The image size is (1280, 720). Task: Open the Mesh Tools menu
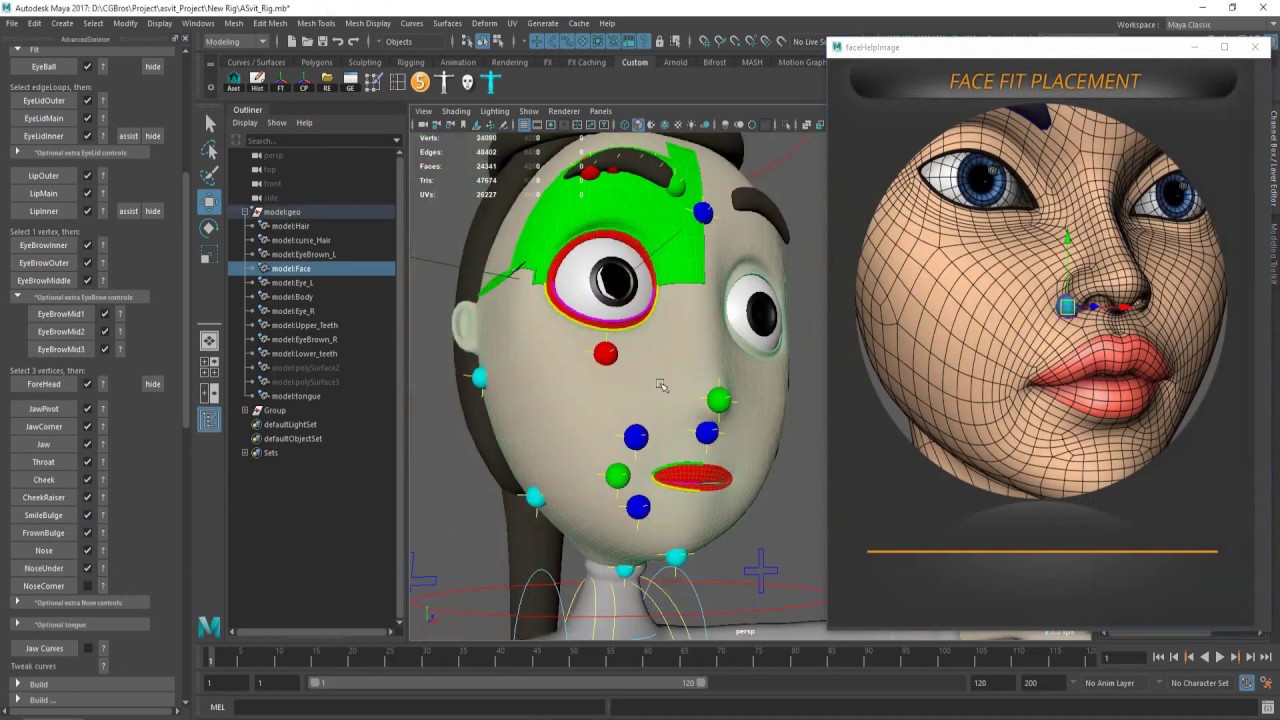tap(316, 23)
